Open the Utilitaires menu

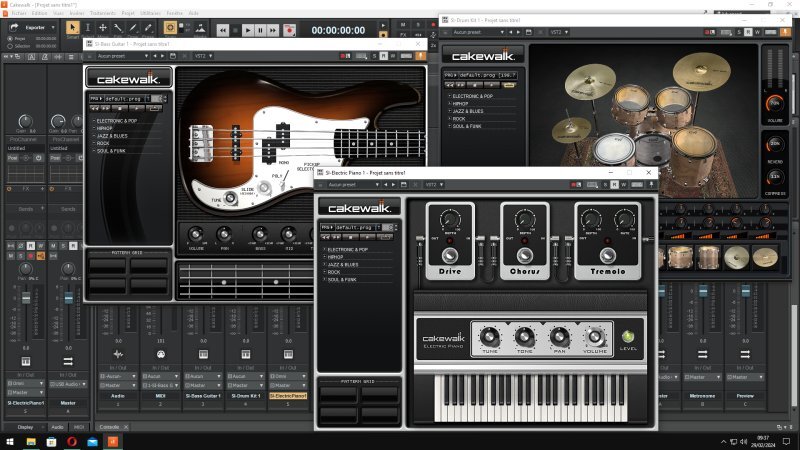tap(151, 13)
